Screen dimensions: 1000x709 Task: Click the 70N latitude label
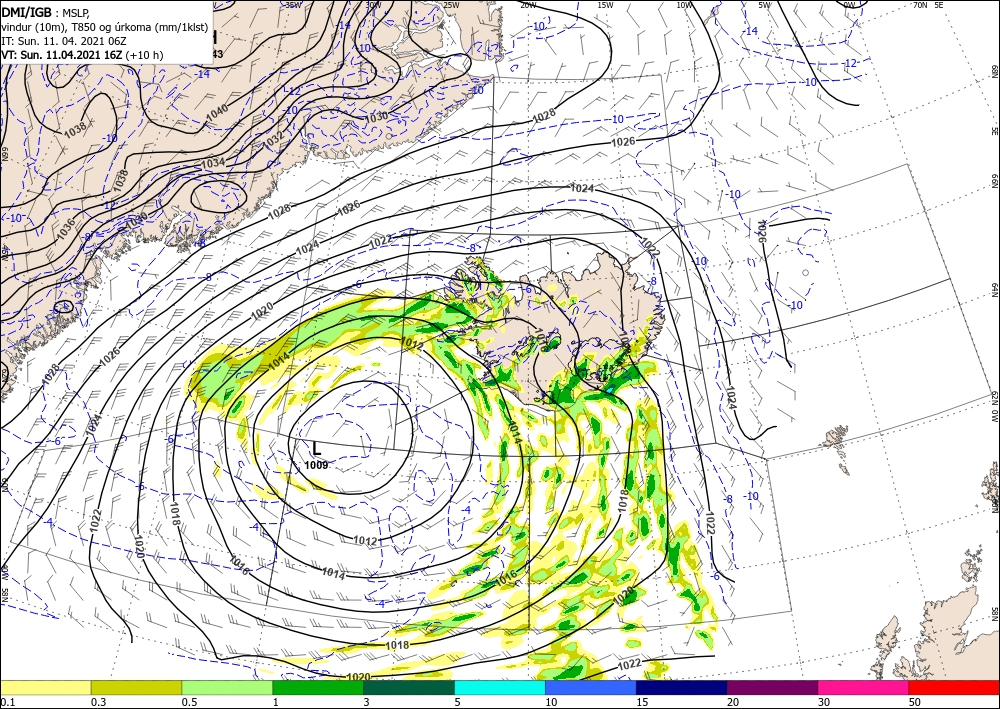pyautogui.click(x=920, y=5)
